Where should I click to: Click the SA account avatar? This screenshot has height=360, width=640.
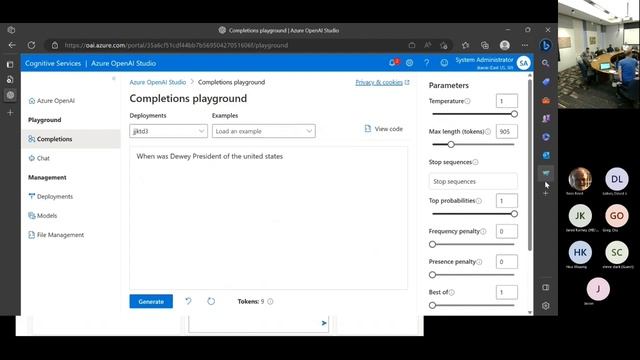[x=523, y=63]
